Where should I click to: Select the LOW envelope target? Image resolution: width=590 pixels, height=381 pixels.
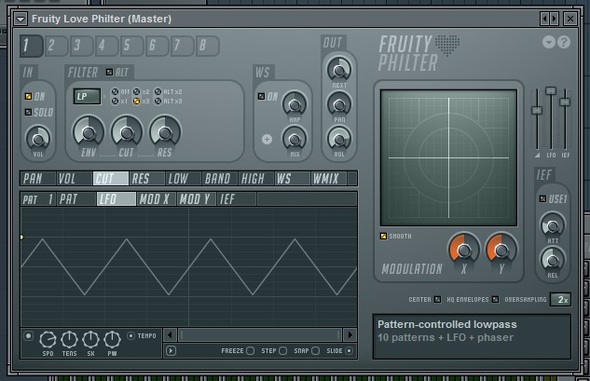(184, 178)
